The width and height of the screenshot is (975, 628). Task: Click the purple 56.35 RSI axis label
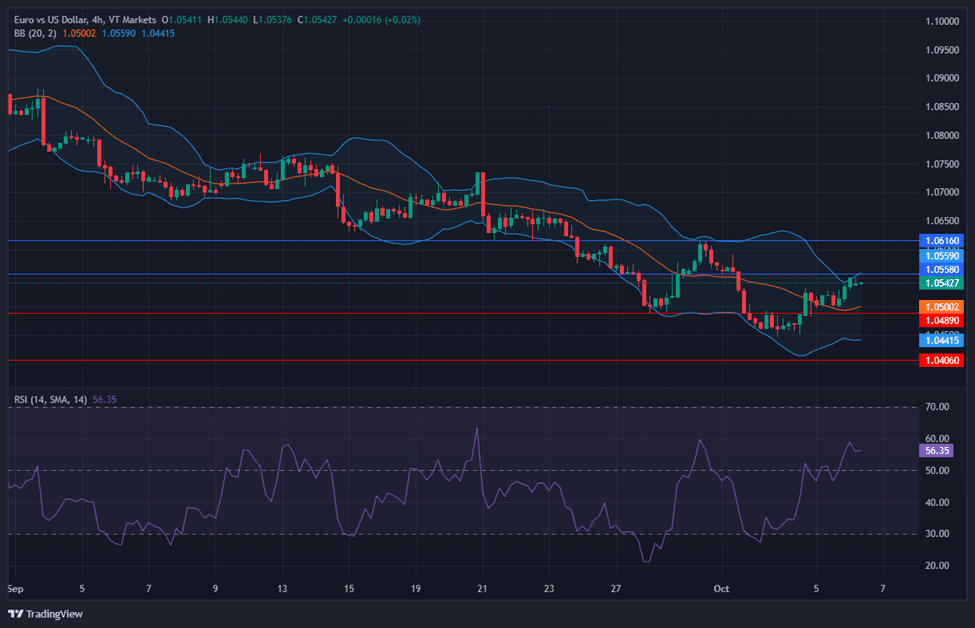(x=937, y=451)
